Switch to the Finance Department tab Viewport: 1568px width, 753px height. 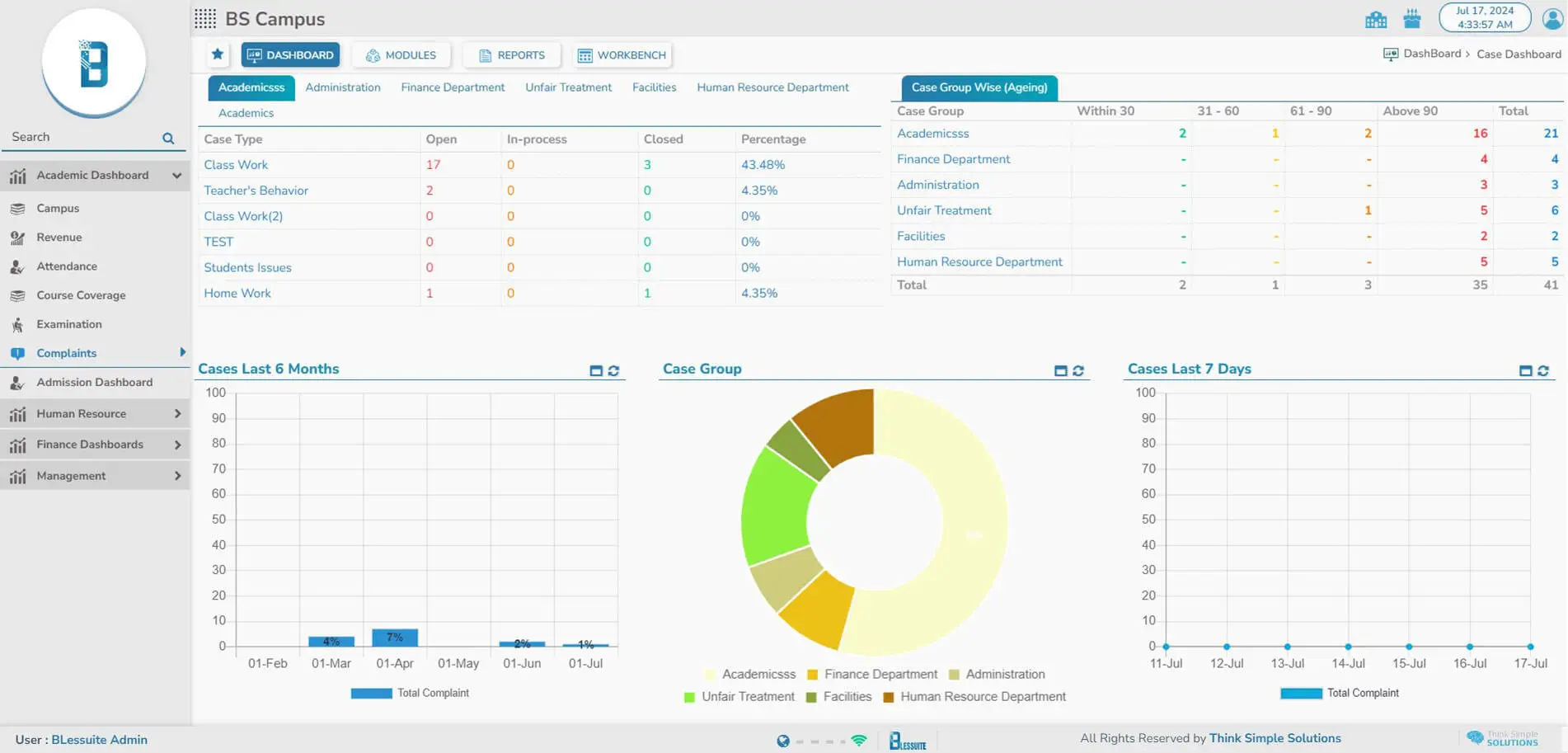[x=453, y=87]
